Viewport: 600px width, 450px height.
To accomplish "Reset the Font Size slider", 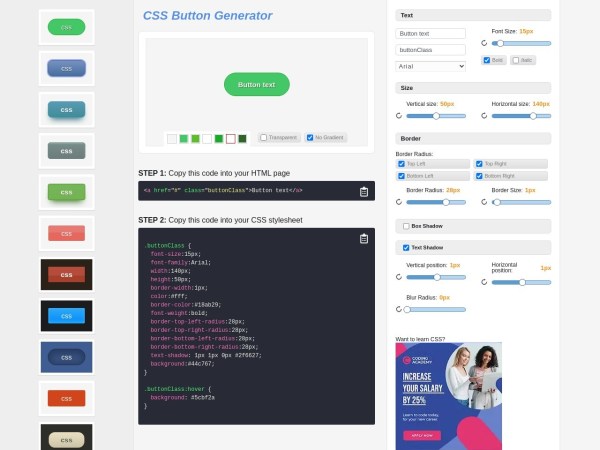I will pyautogui.click(x=485, y=44).
